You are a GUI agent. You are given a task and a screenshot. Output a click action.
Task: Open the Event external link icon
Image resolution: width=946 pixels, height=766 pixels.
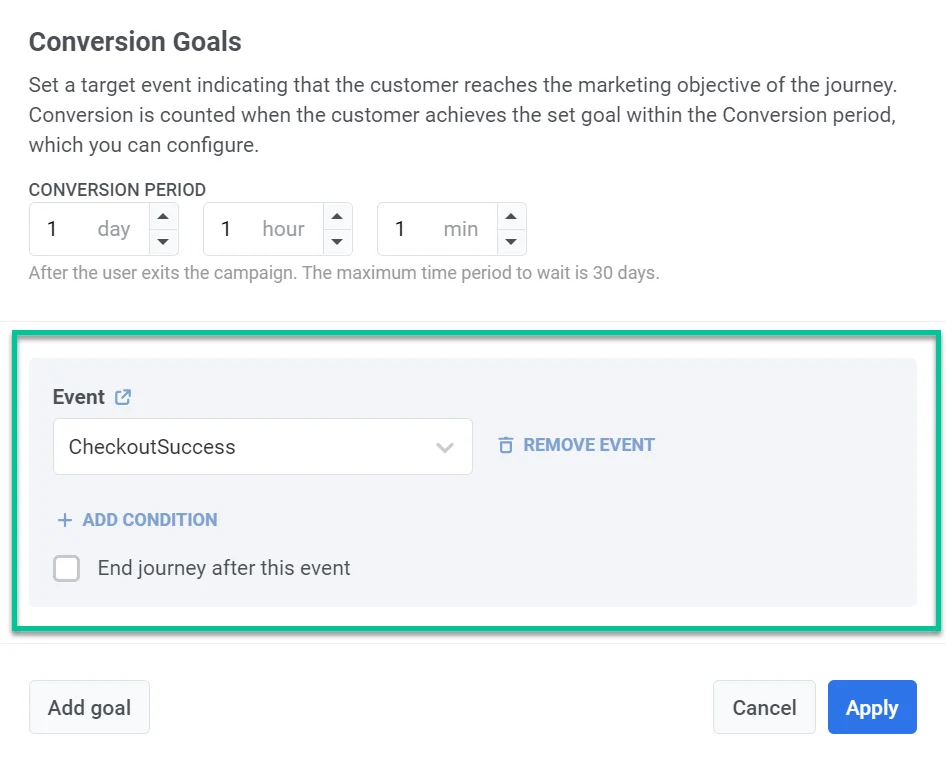tap(123, 397)
